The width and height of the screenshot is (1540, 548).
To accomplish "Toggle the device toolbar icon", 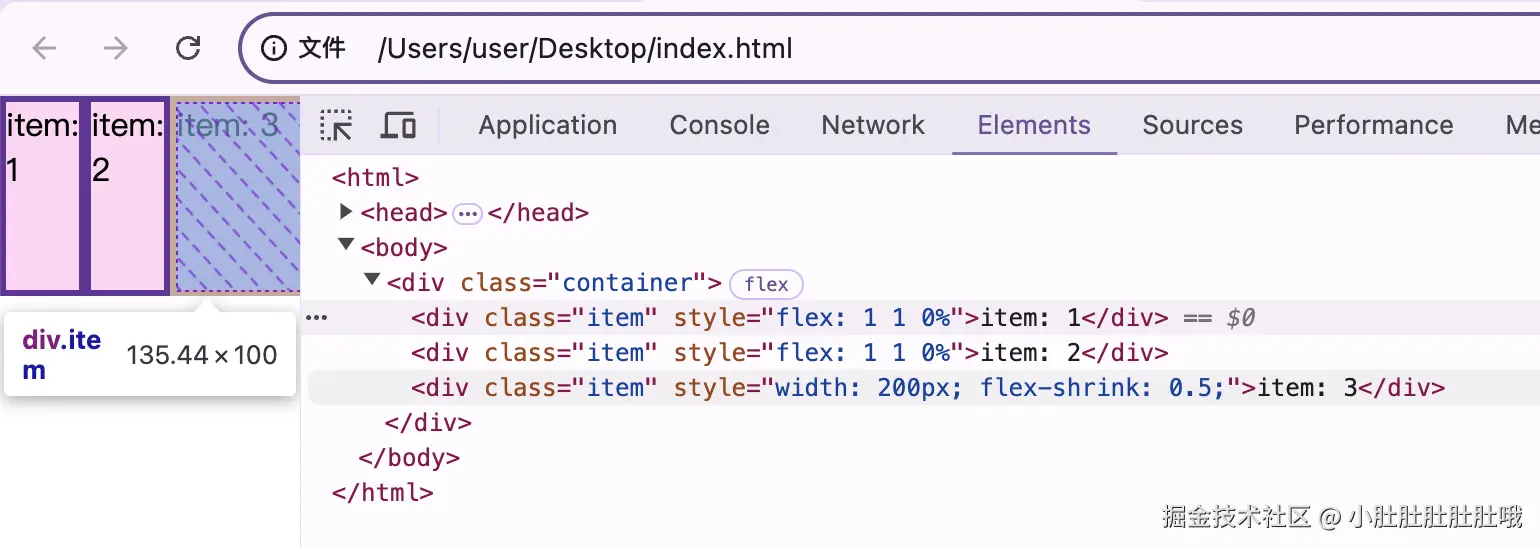I will point(398,125).
